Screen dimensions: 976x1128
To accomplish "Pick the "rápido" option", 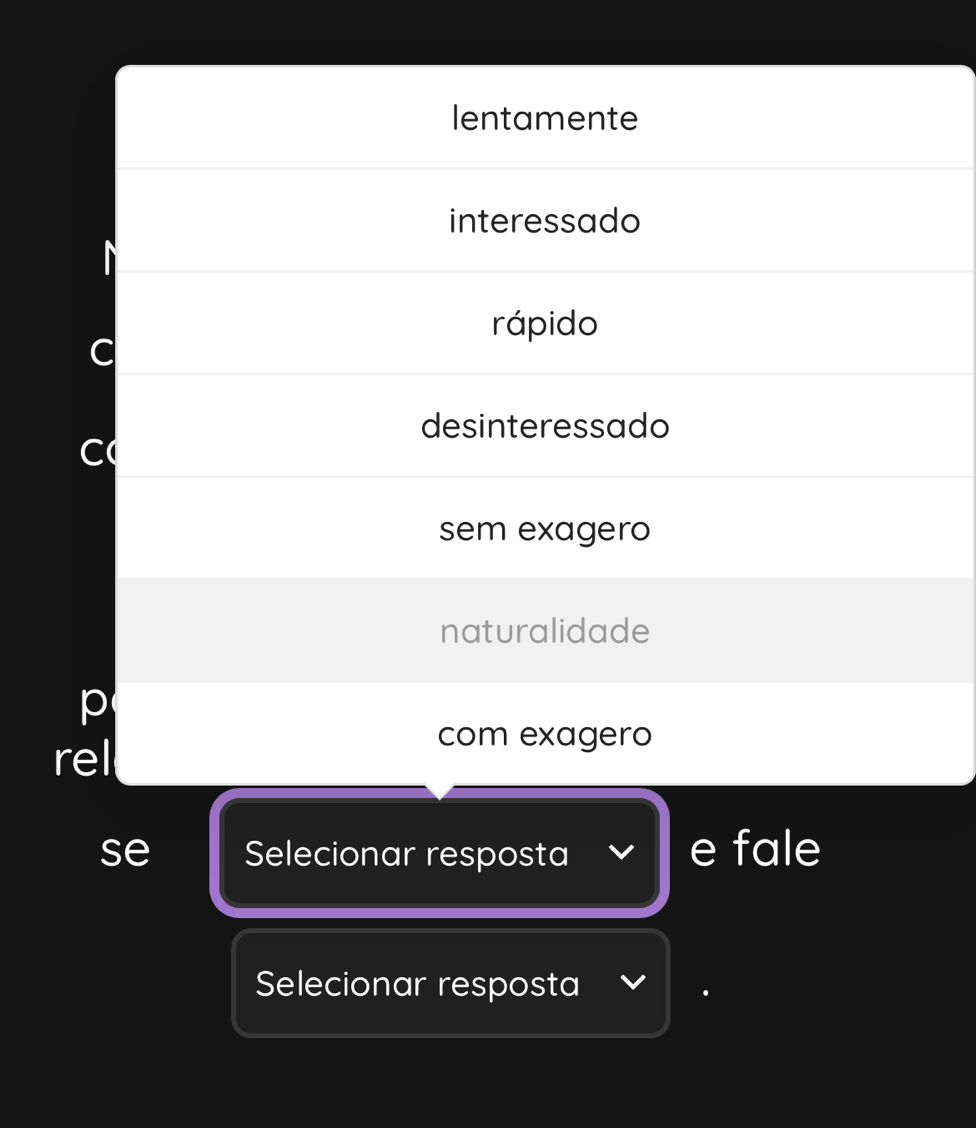I will [544, 323].
